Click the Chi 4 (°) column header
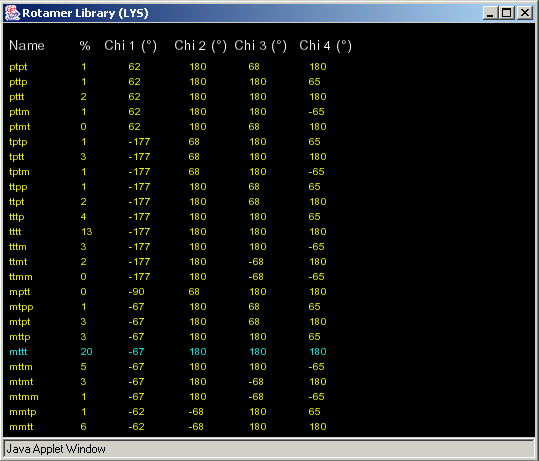 [x=325, y=45]
